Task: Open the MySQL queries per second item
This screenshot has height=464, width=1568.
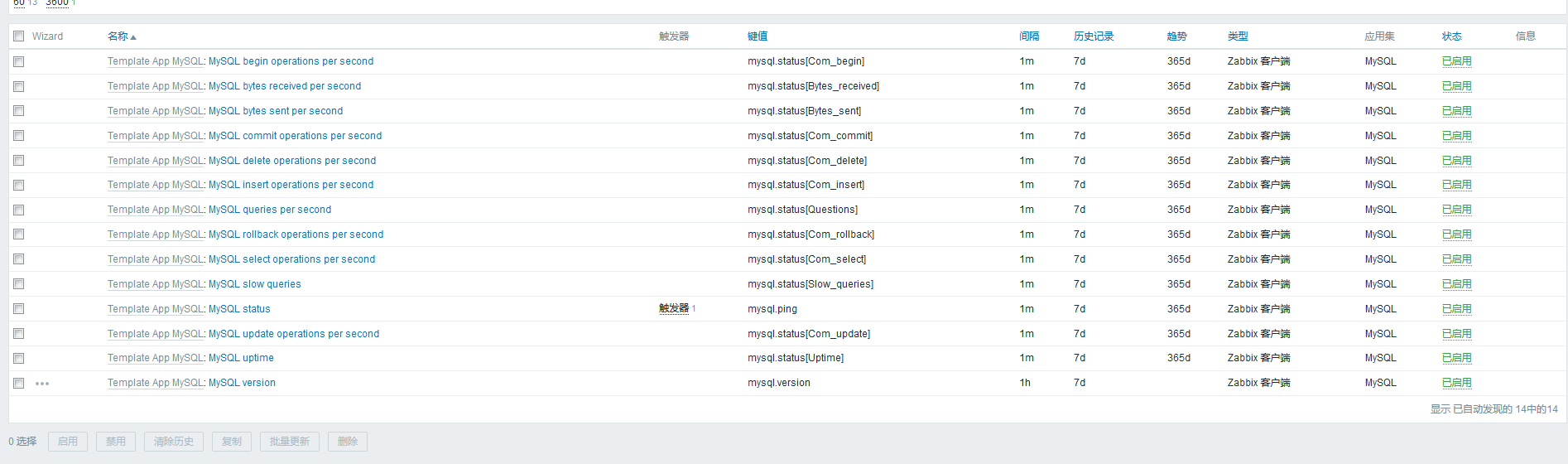Action: tap(270, 210)
